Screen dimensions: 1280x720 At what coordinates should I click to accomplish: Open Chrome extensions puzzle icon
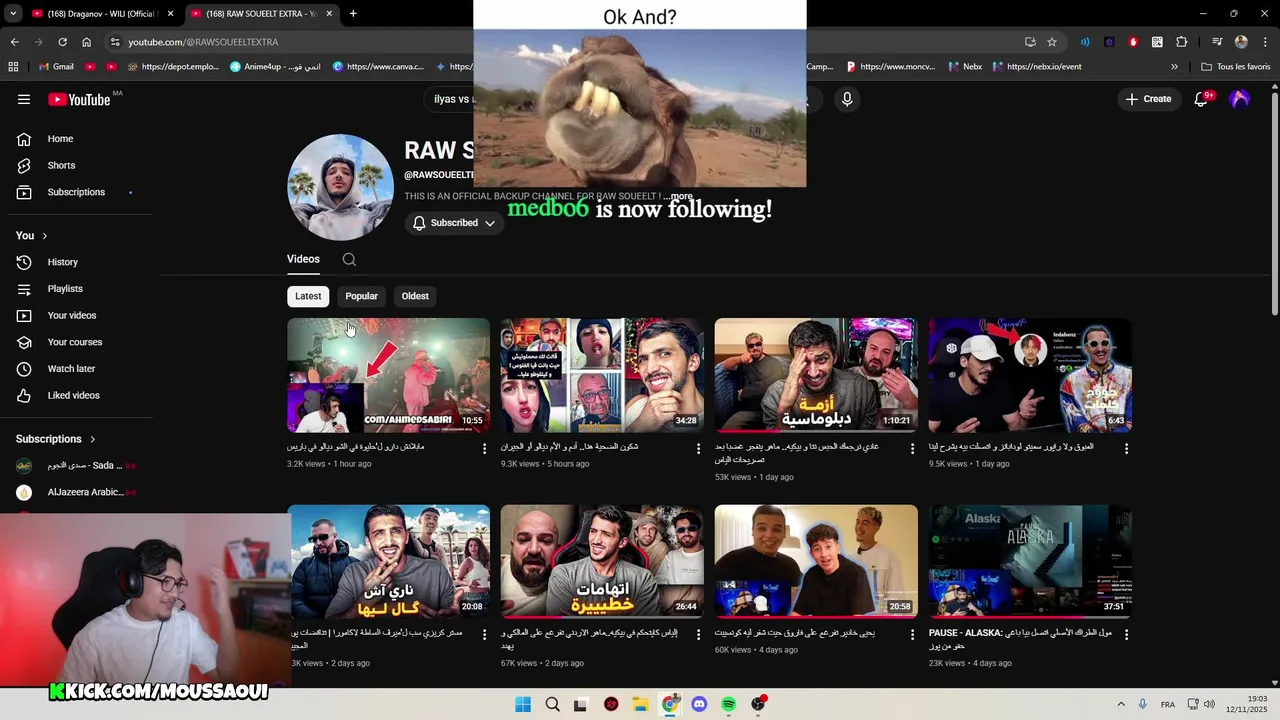1181,42
